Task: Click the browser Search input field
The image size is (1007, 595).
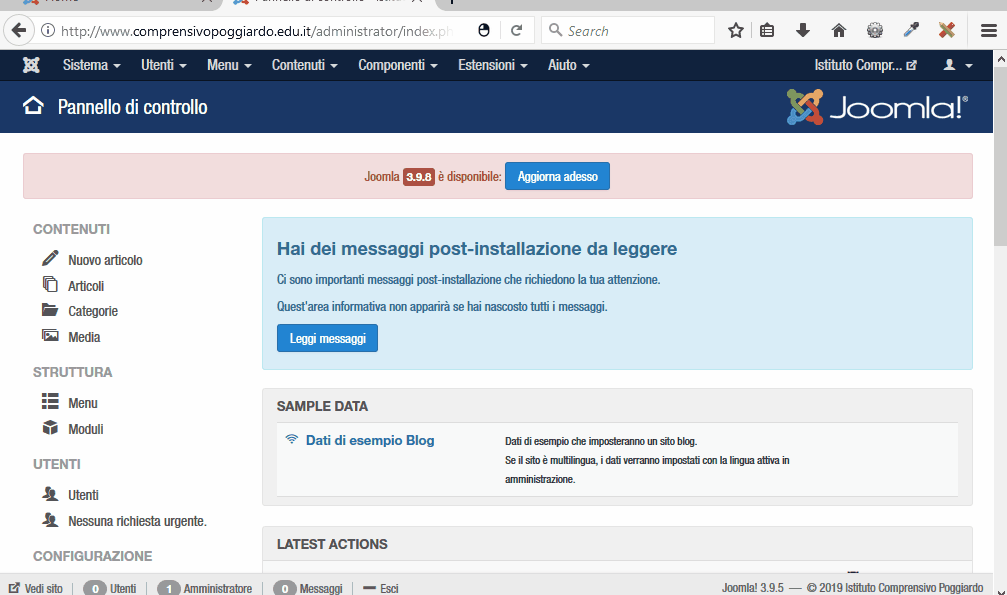Action: (x=628, y=30)
